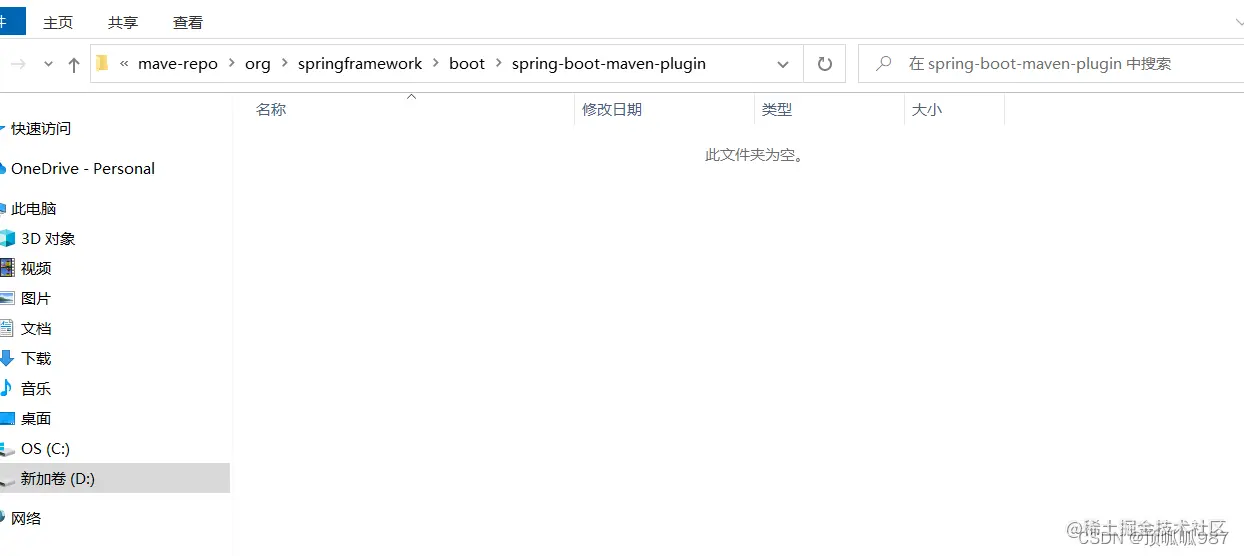Sort by 大小 column header

click(x=927, y=110)
